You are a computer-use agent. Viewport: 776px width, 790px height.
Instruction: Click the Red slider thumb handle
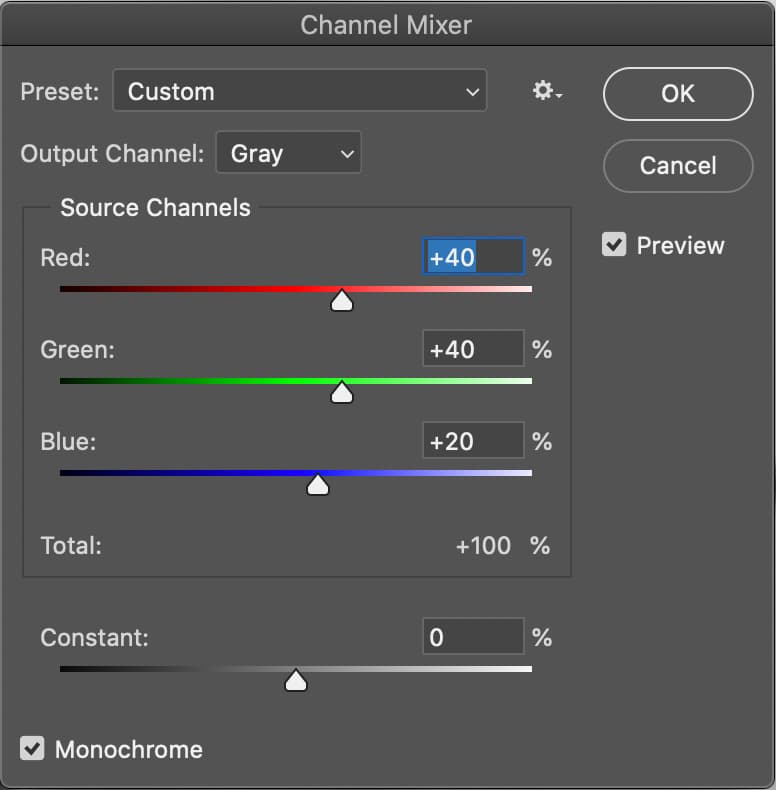point(342,300)
